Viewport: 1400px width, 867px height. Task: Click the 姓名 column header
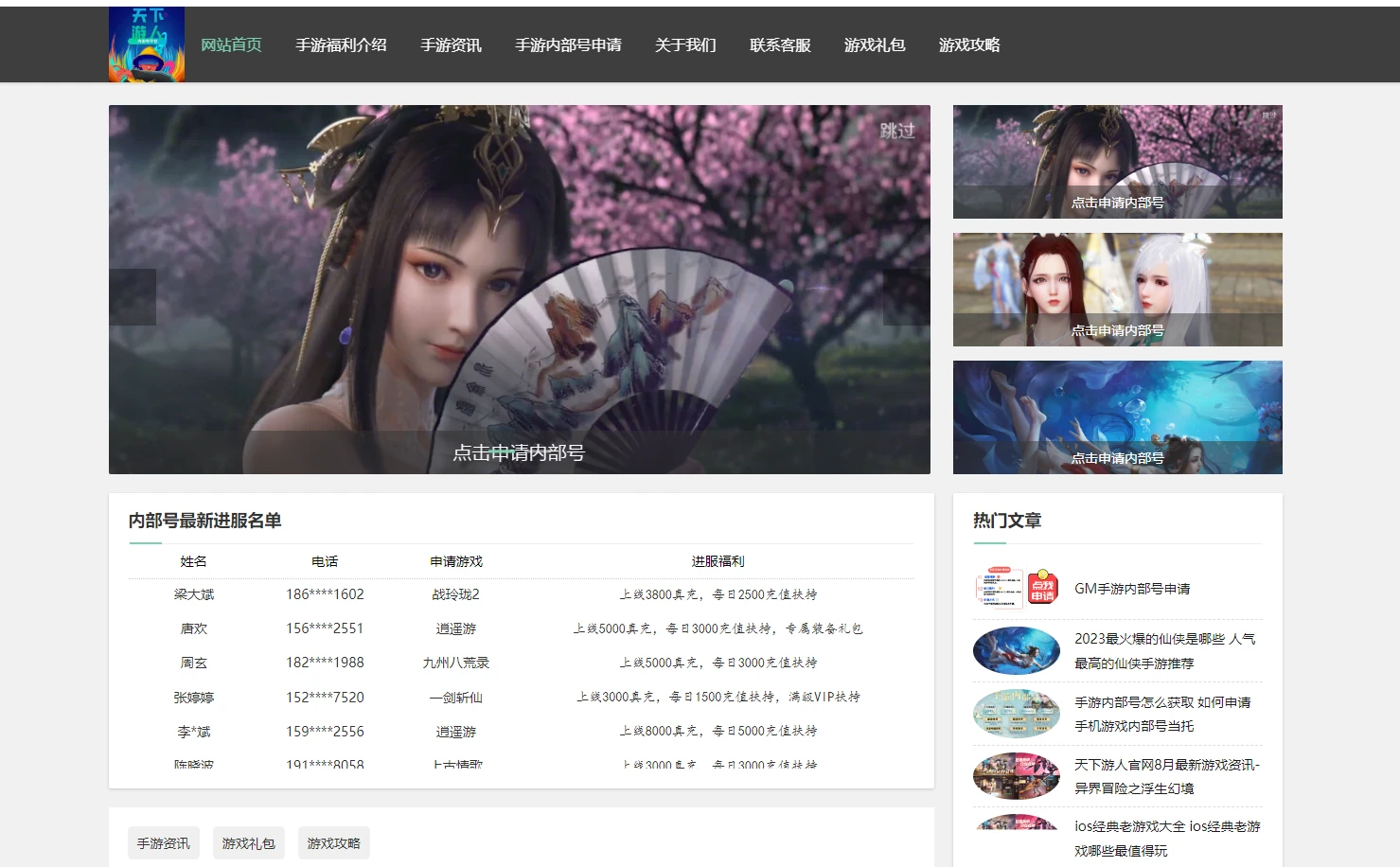pyautogui.click(x=194, y=561)
